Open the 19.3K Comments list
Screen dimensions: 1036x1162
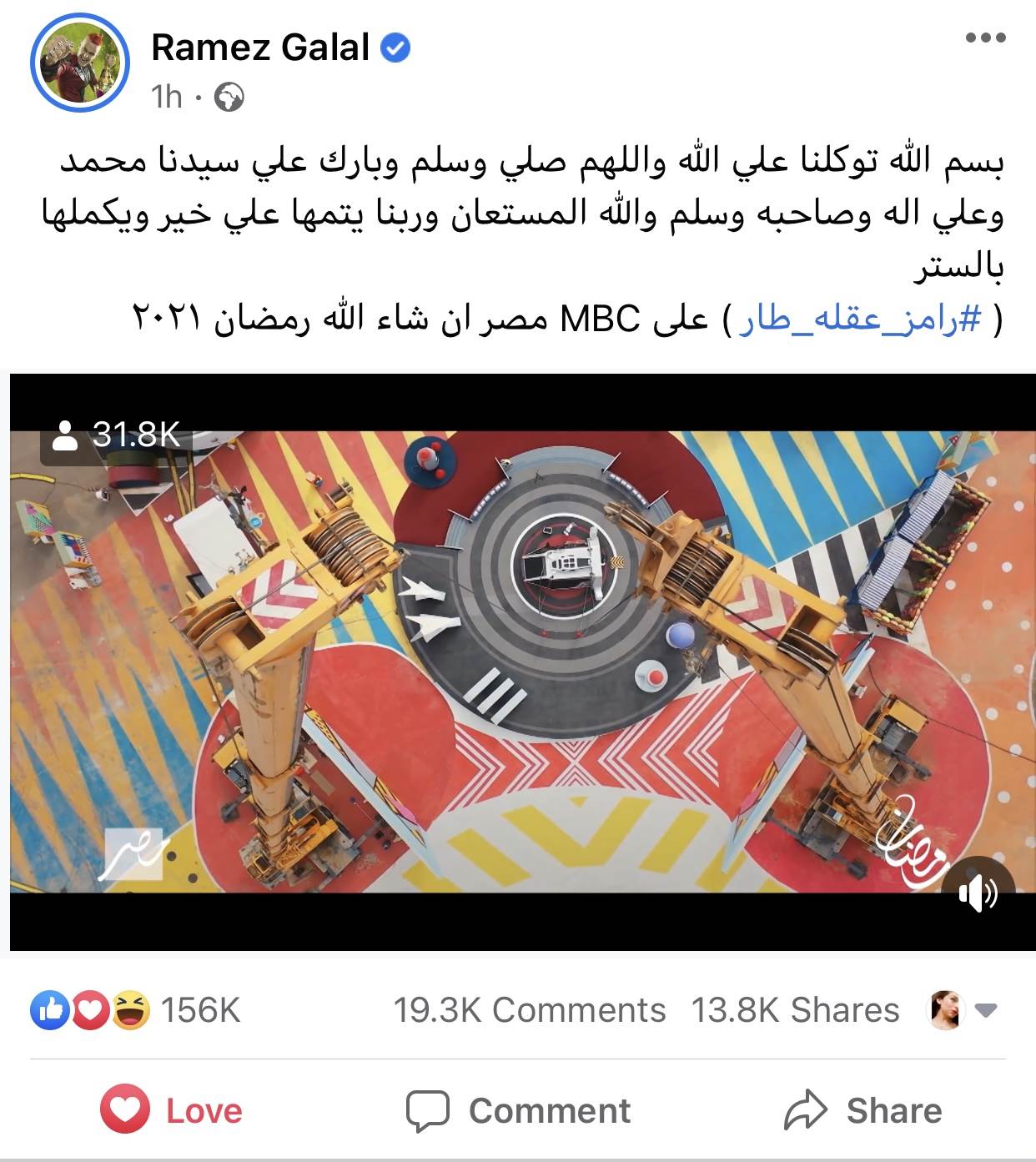tap(530, 1010)
